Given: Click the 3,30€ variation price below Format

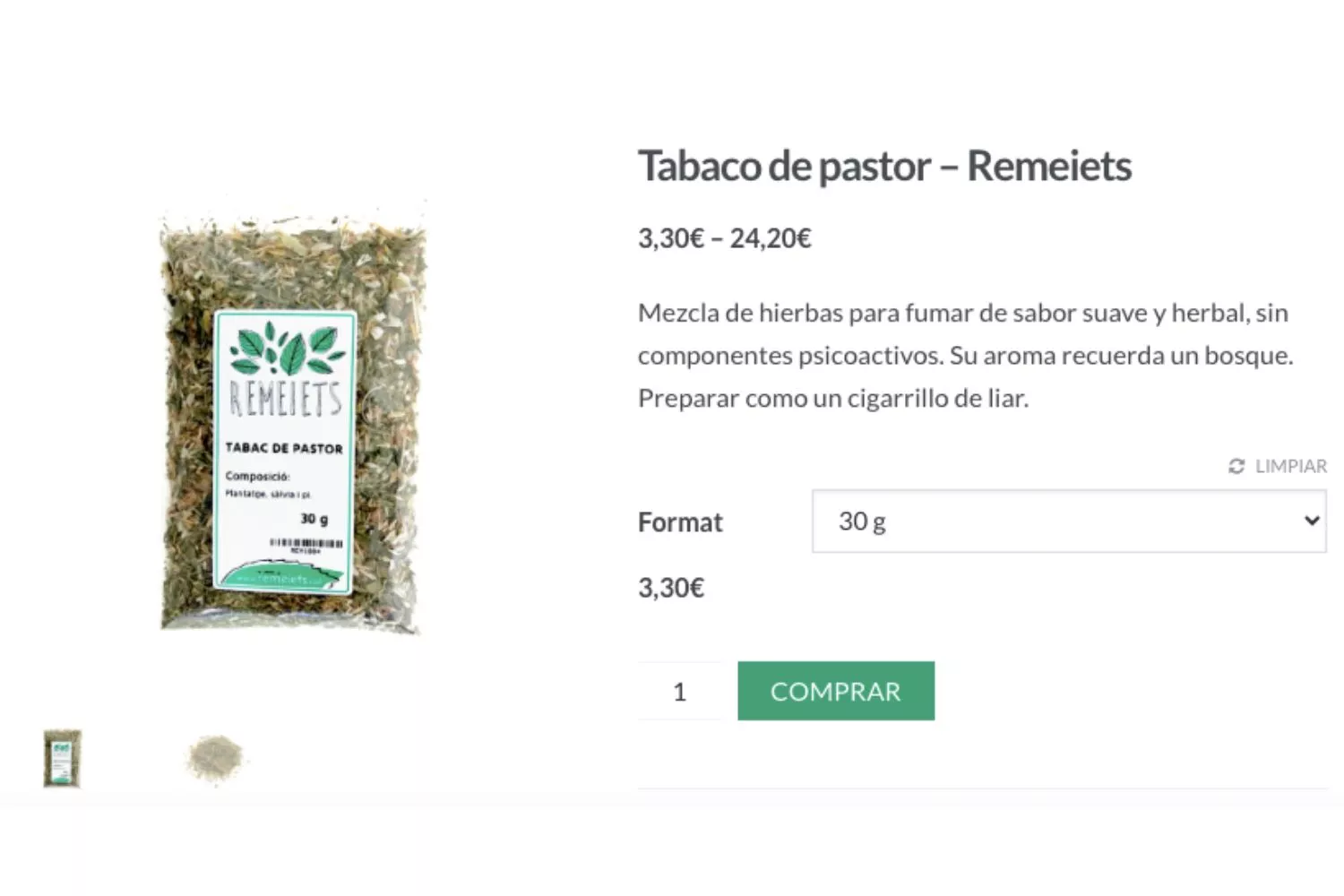Looking at the screenshot, I should point(671,588).
